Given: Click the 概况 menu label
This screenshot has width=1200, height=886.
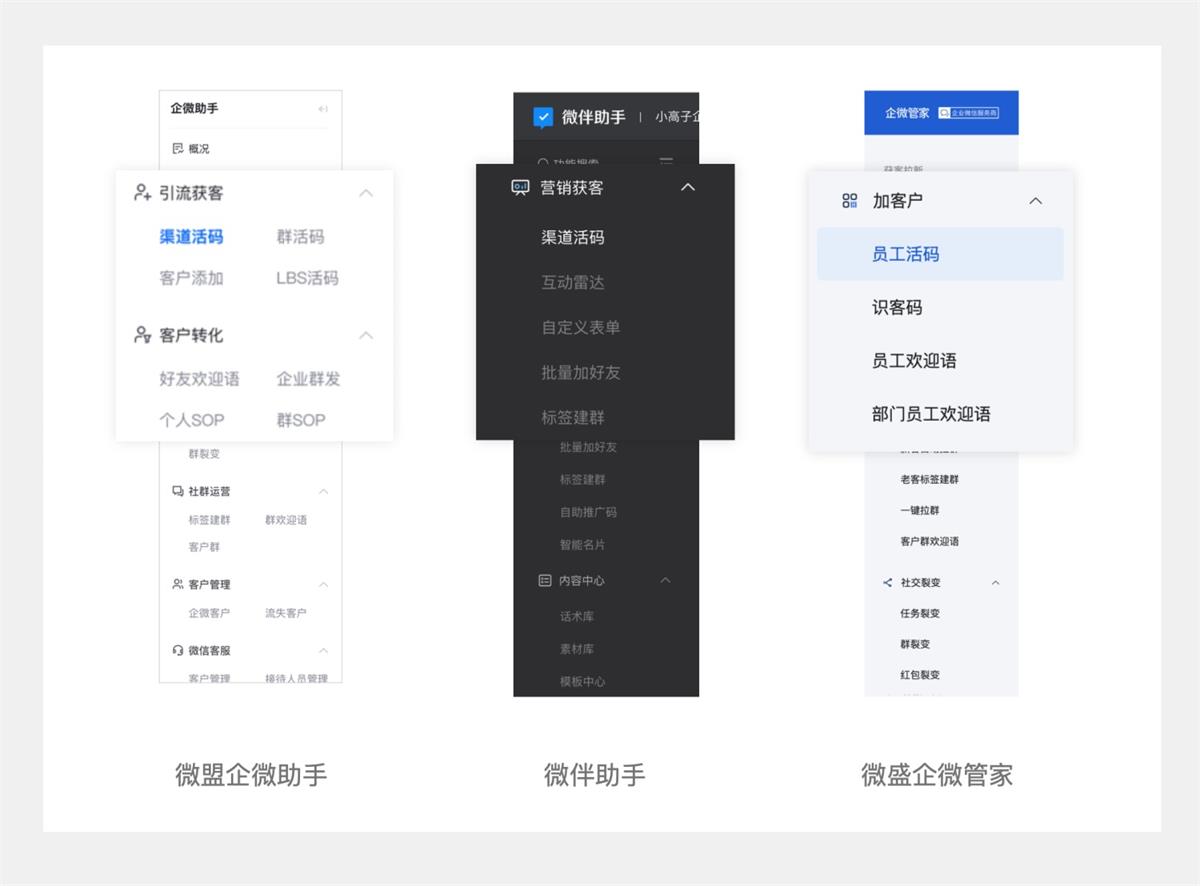Looking at the screenshot, I should click(199, 148).
